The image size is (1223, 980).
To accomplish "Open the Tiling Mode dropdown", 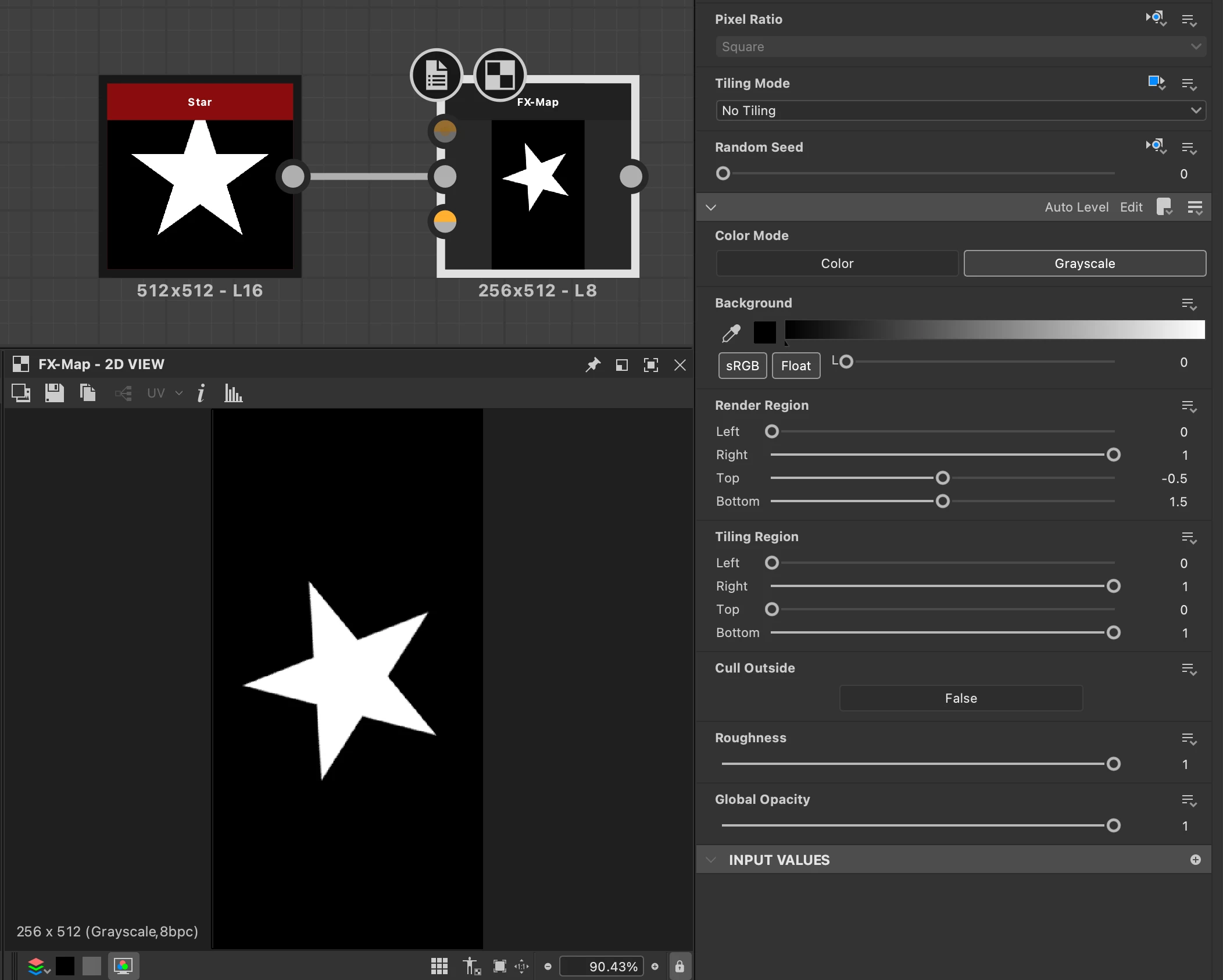I will pyautogui.click(x=960, y=110).
